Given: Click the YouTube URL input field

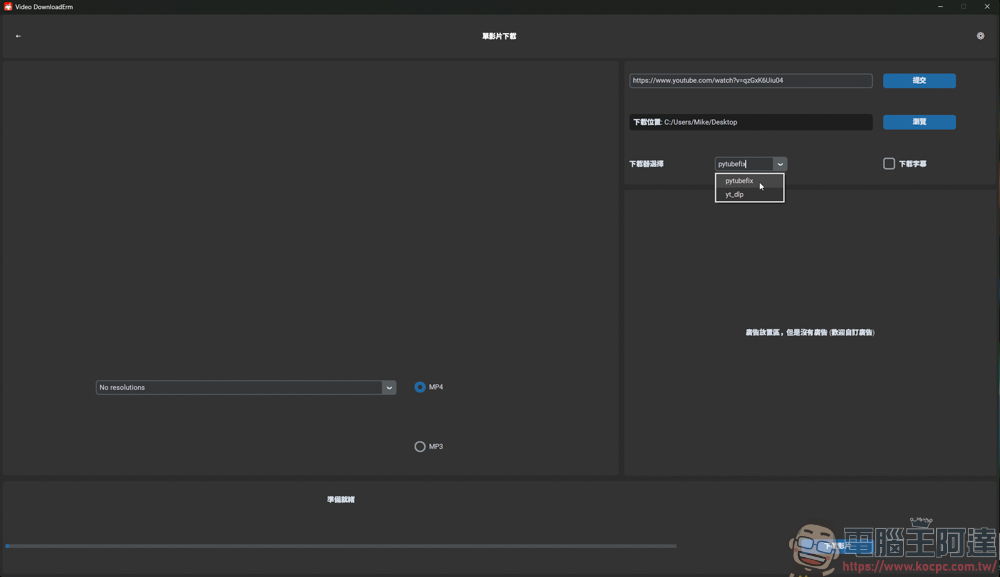Looking at the screenshot, I should (751, 80).
